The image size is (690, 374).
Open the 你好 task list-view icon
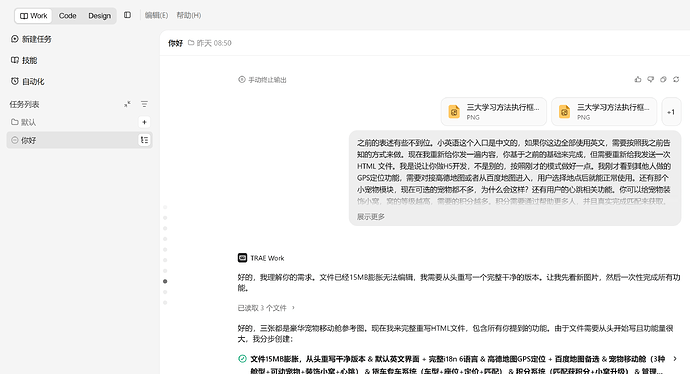pos(144,140)
